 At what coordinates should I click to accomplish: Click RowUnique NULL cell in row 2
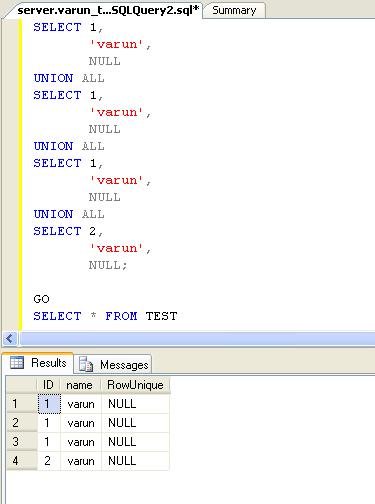(x=135, y=423)
